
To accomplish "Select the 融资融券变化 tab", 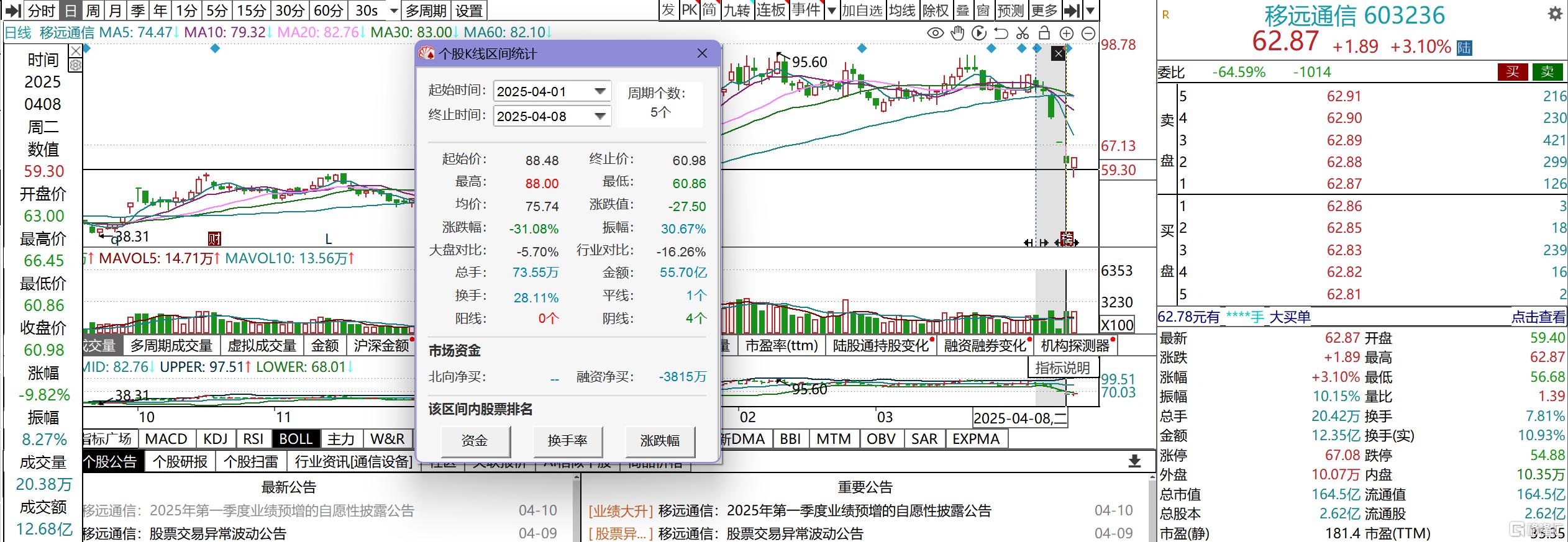I will (985, 346).
